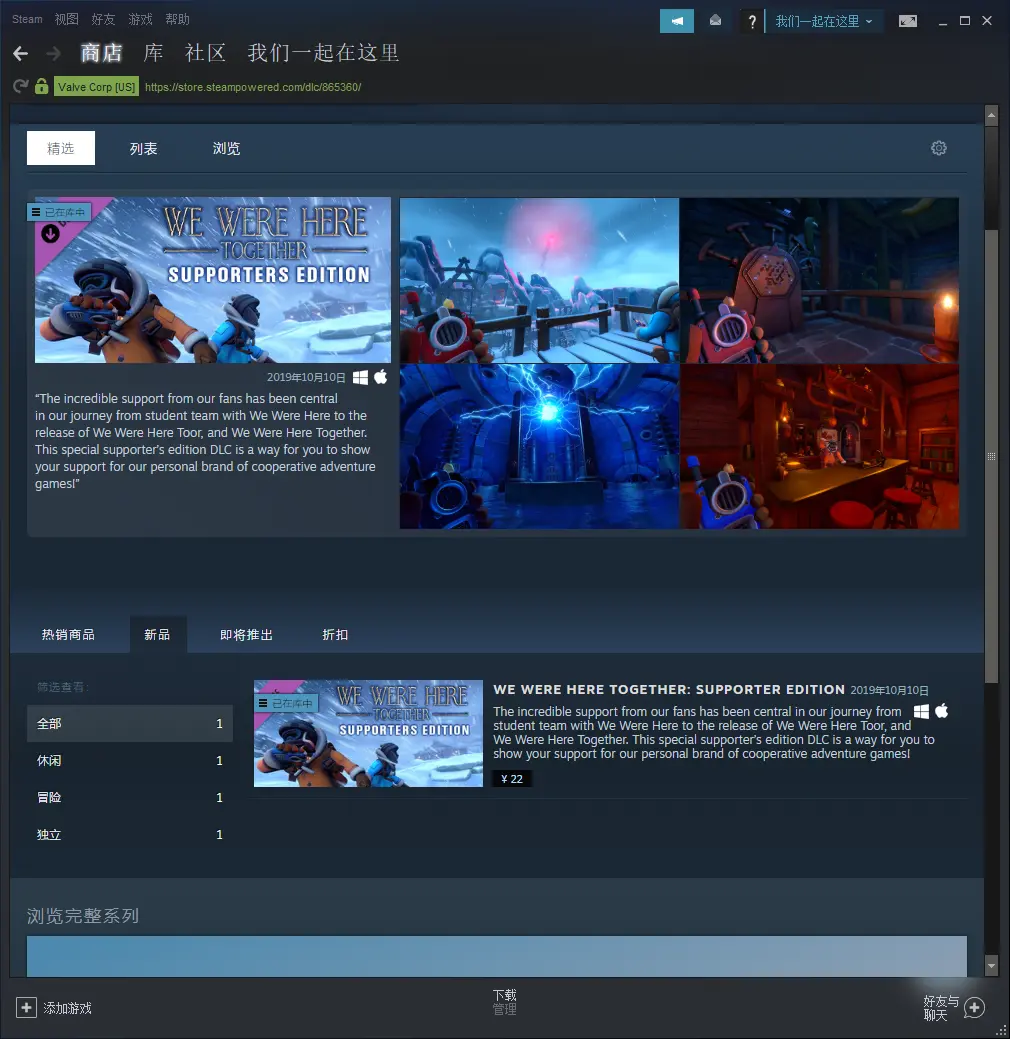
Task: Select the 新品 tab
Action: 157,635
